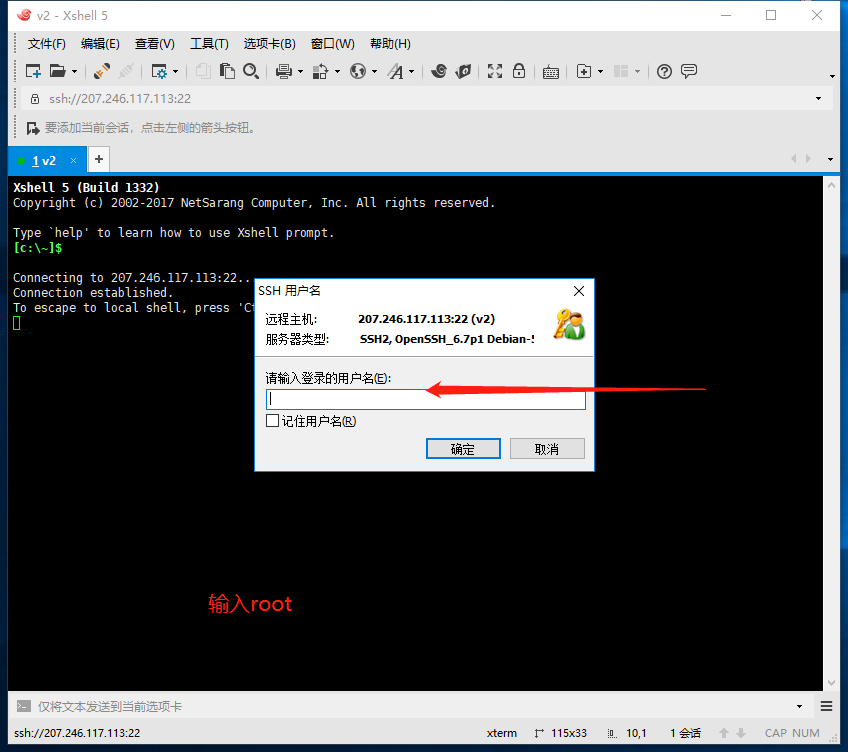
Task: Click the 确定 button
Action: (463, 448)
